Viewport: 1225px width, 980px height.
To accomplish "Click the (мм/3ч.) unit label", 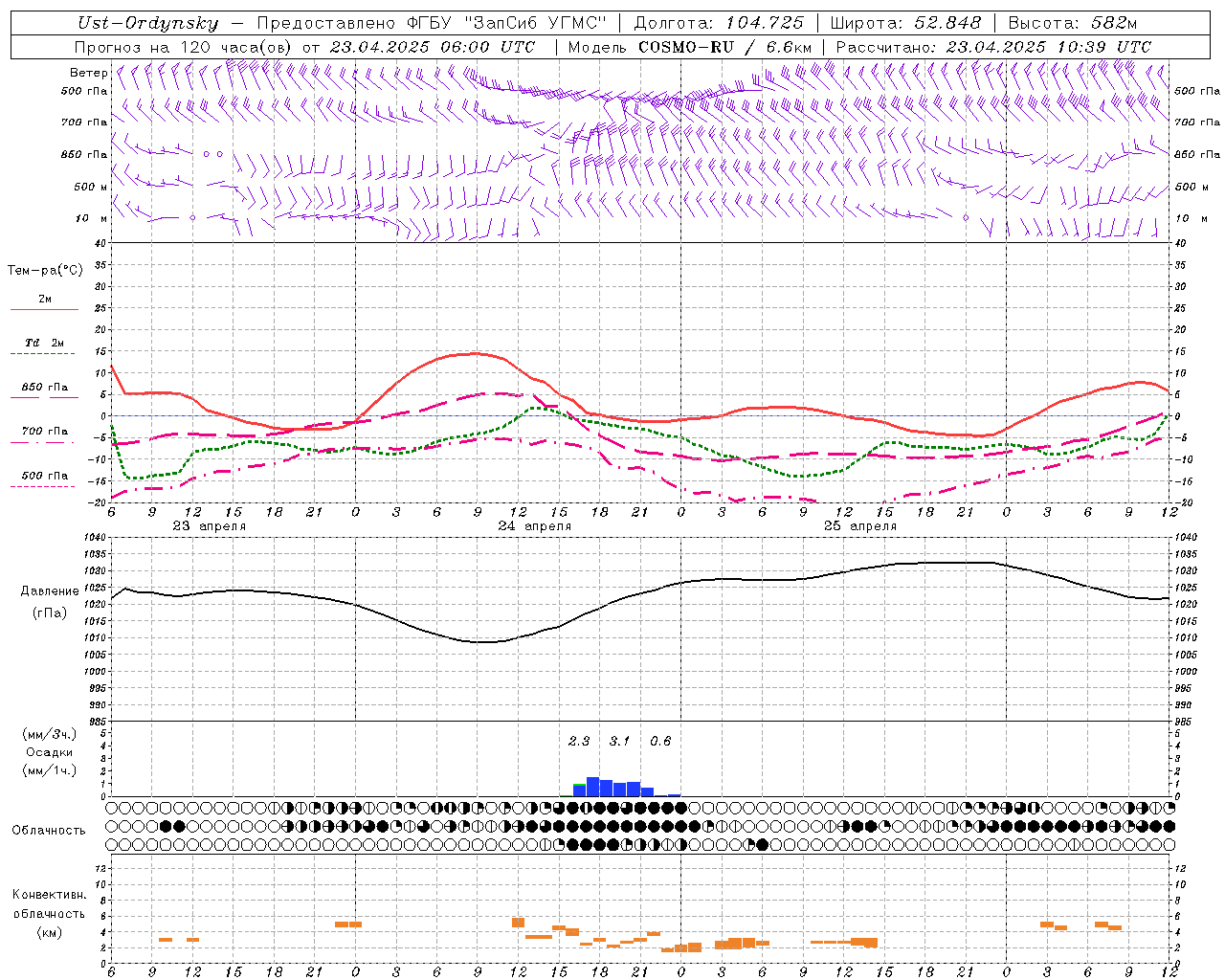I will pyautogui.click(x=50, y=734).
